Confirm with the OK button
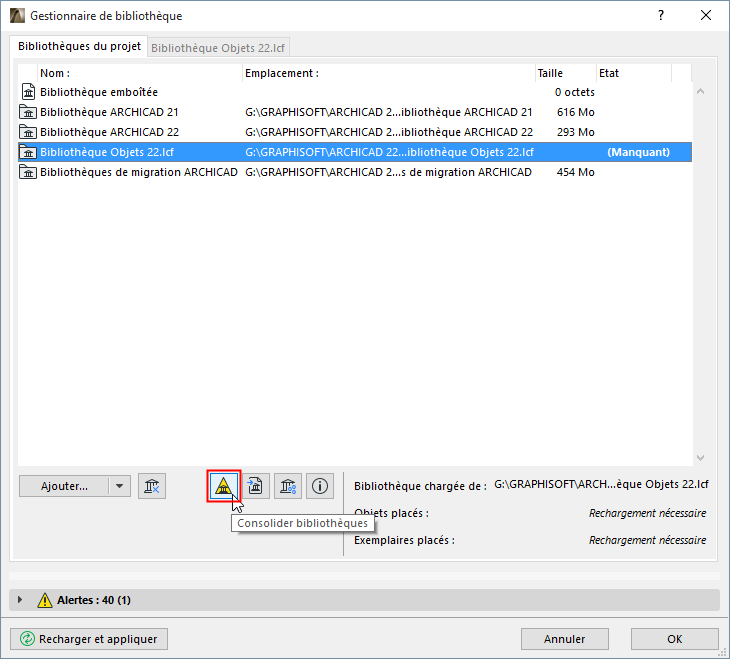The width and height of the screenshot is (730, 659). click(x=675, y=639)
